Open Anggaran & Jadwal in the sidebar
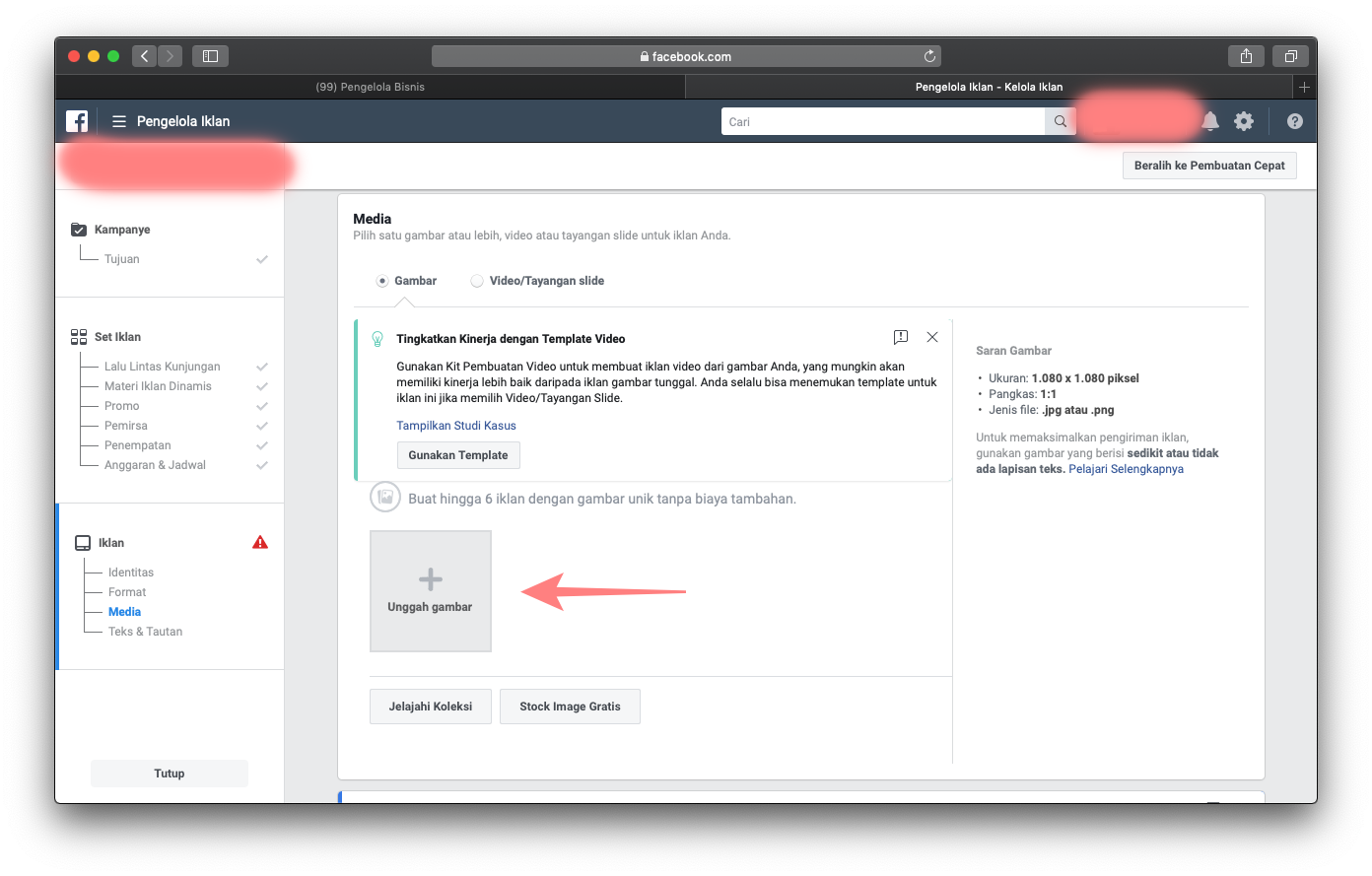This screenshot has width=1372, height=876. [x=155, y=465]
